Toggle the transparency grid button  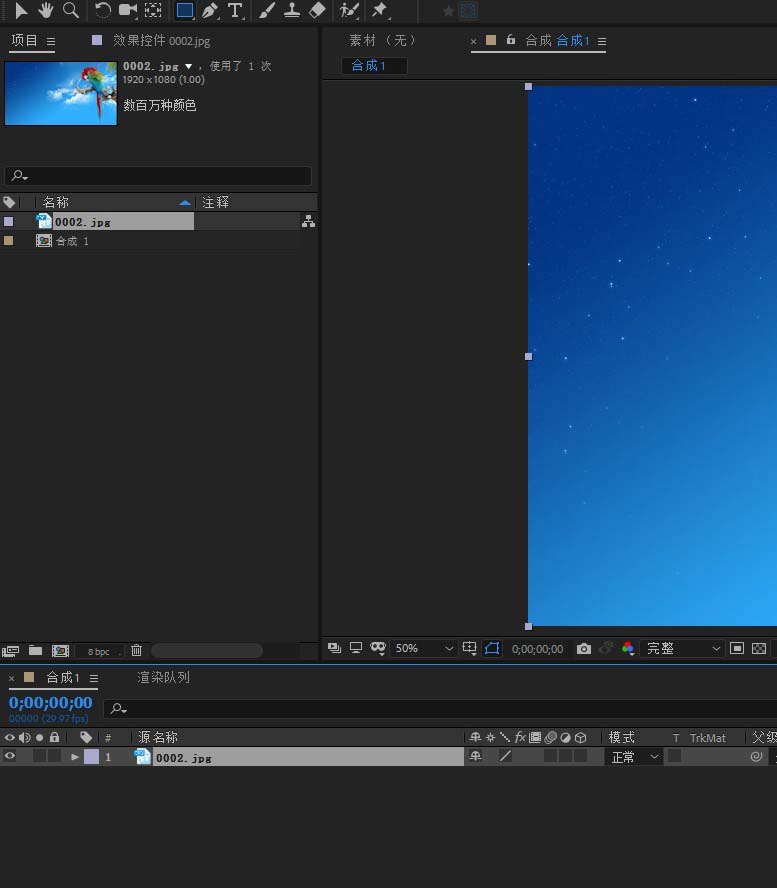pyautogui.click(x=759, y=648)
